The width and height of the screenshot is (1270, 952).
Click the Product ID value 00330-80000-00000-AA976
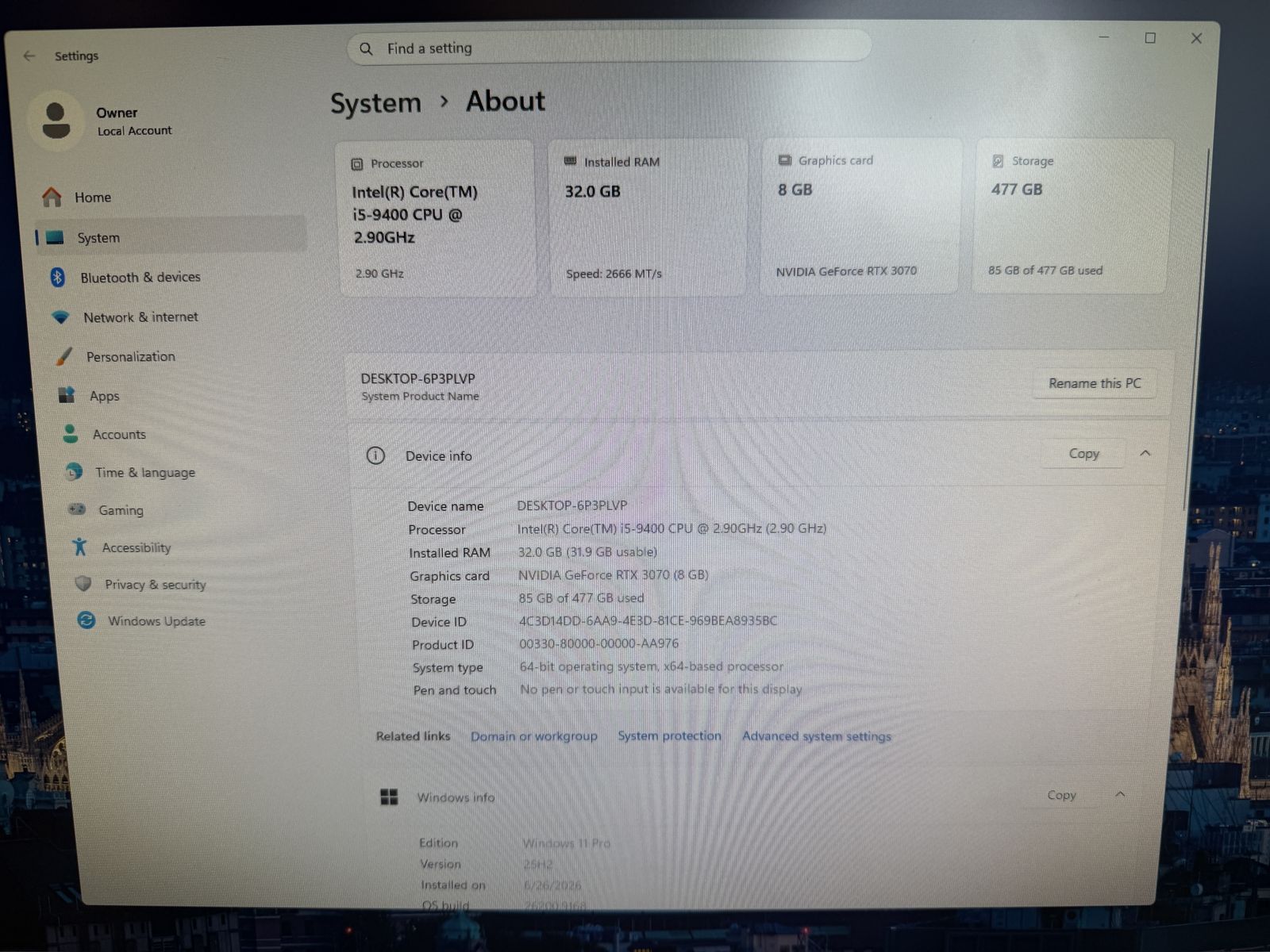[x=598, y=643]
